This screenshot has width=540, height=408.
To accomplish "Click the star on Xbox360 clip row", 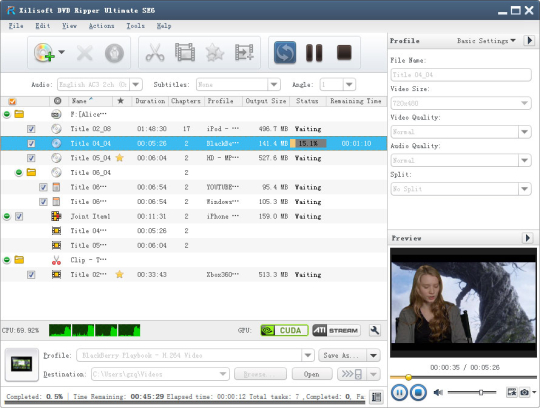I will [120, 274].
